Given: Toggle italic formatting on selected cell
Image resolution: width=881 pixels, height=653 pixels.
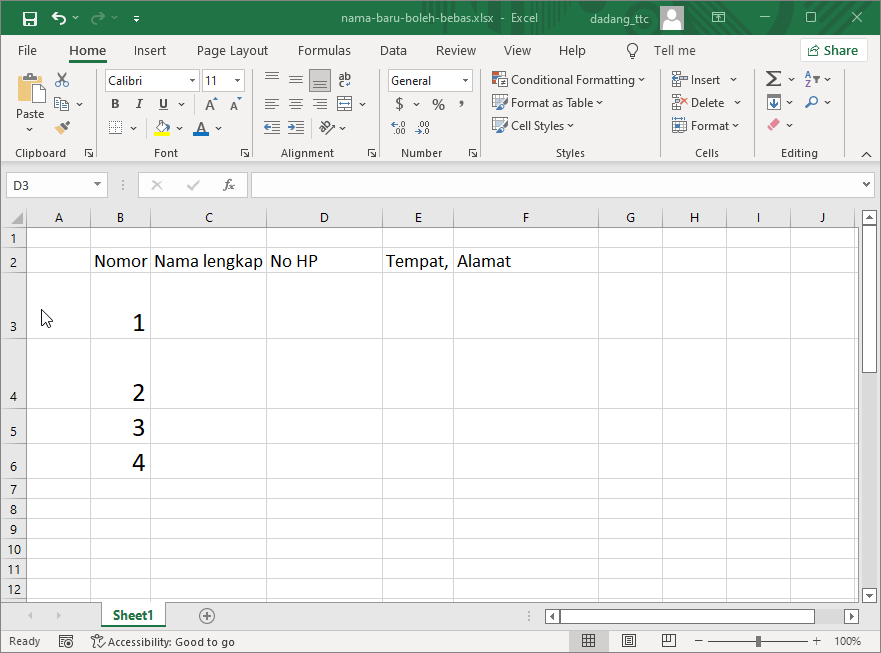Looking at the screenshot, I should point(139,103).
